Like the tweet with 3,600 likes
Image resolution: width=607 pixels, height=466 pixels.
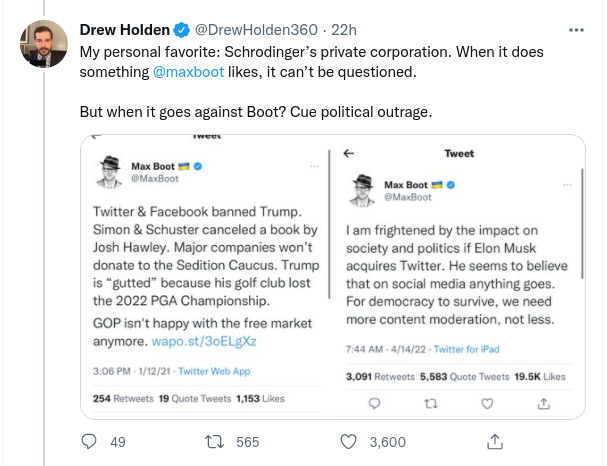(x=350, y=441)
